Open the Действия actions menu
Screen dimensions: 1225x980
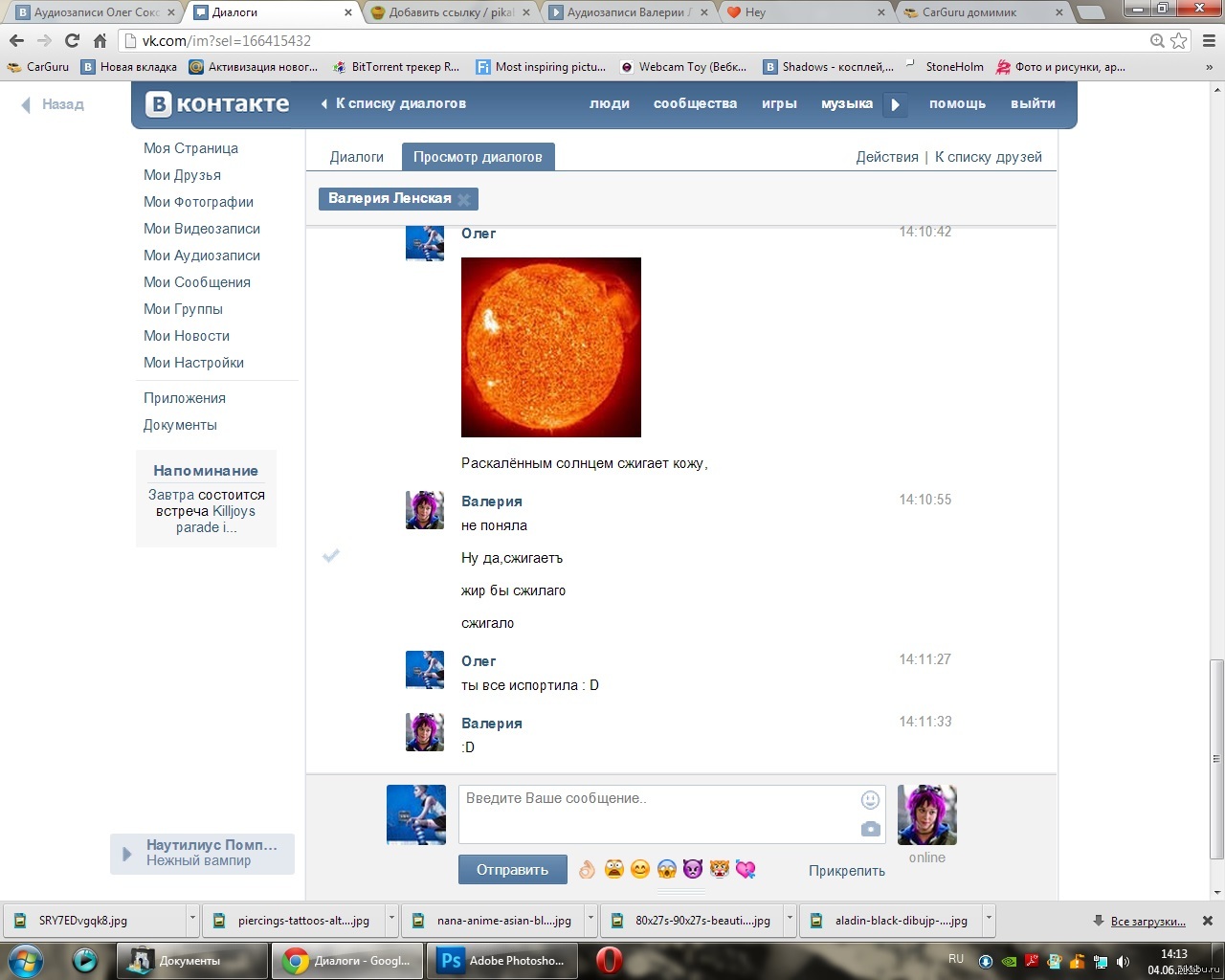887,157
